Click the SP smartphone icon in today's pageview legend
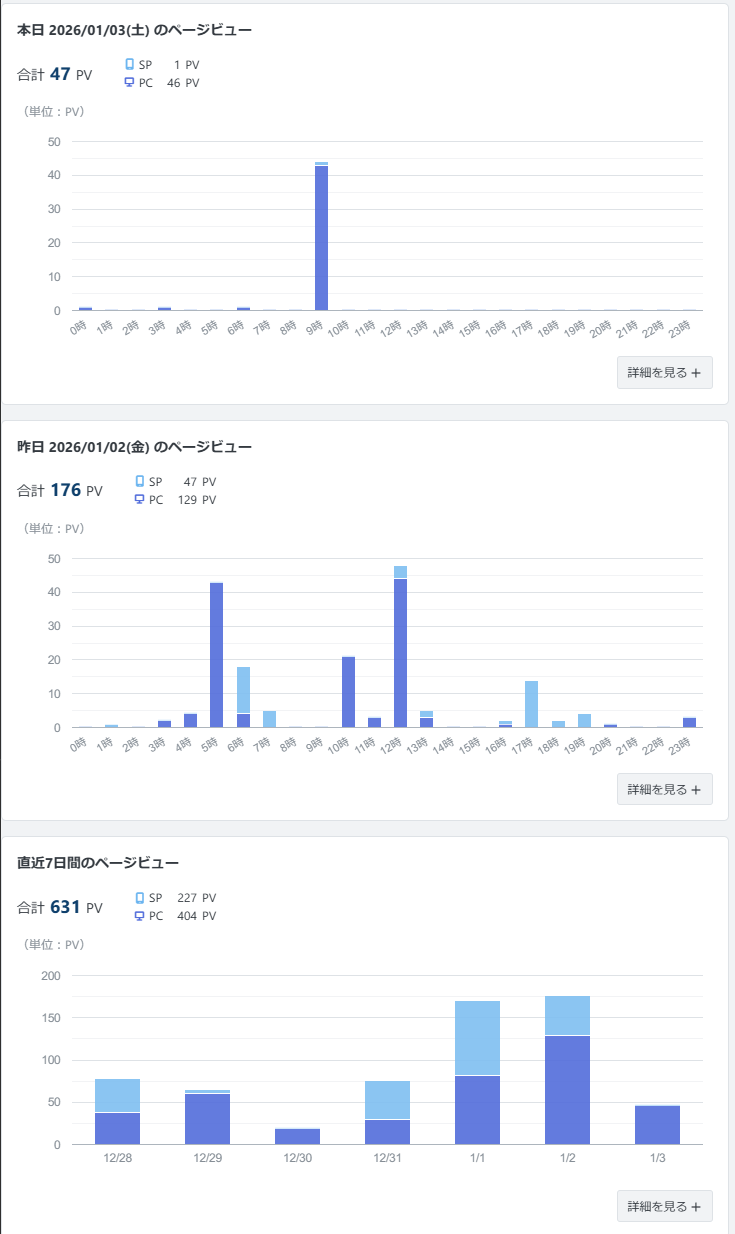The width and height of the screenshot is (735, 1234). click(129, 65)
